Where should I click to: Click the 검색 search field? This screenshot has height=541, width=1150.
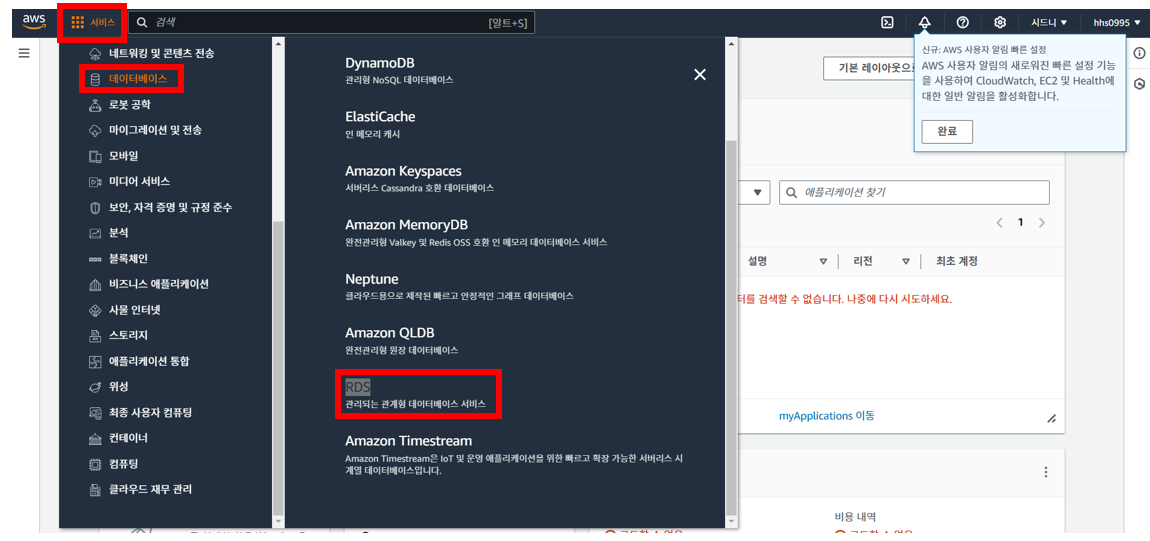point(332,23)
